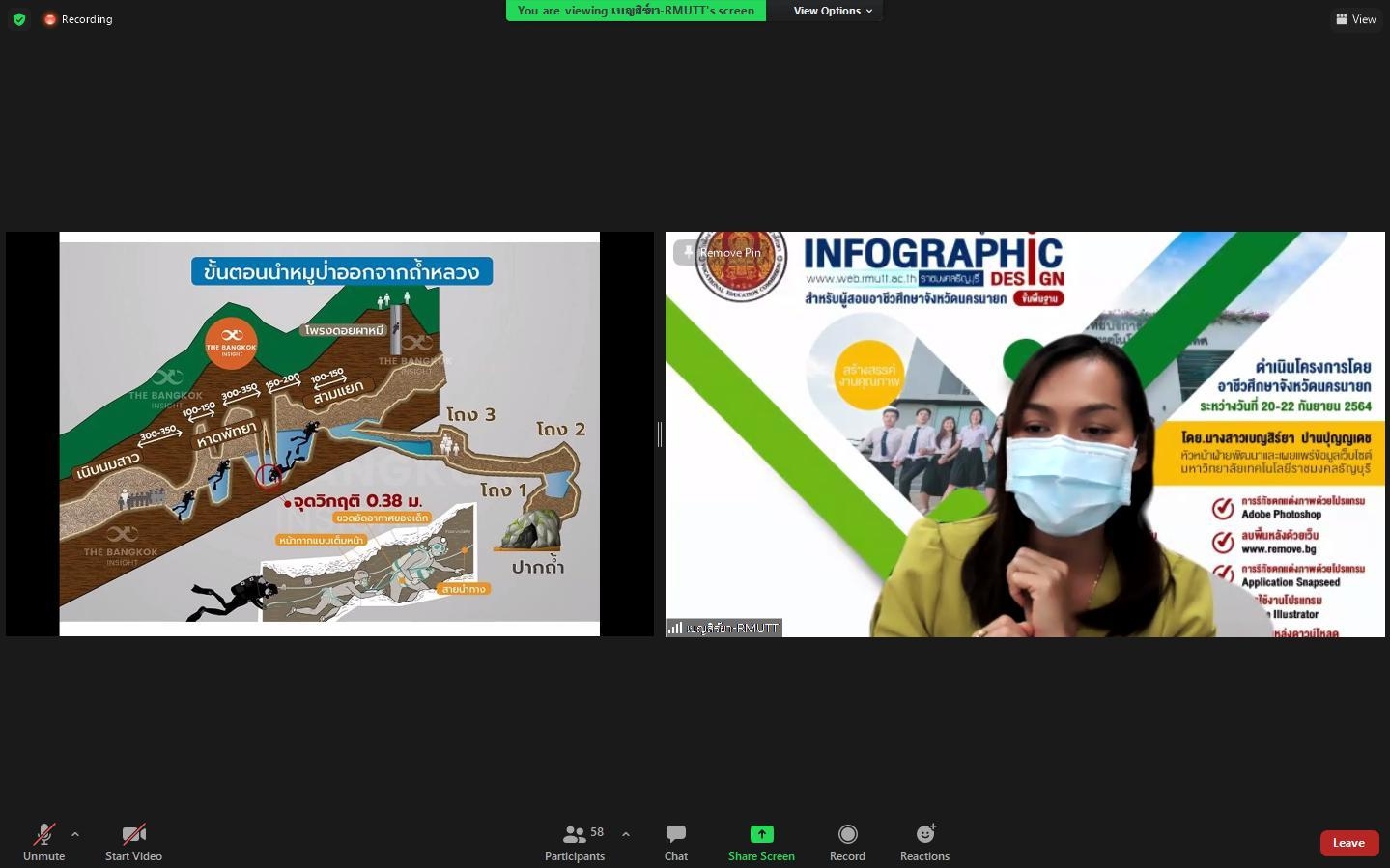The width and height of the screenshot is (1390, 868).
Task: Click the Recording indicator
Action: (x=78, y=19)
